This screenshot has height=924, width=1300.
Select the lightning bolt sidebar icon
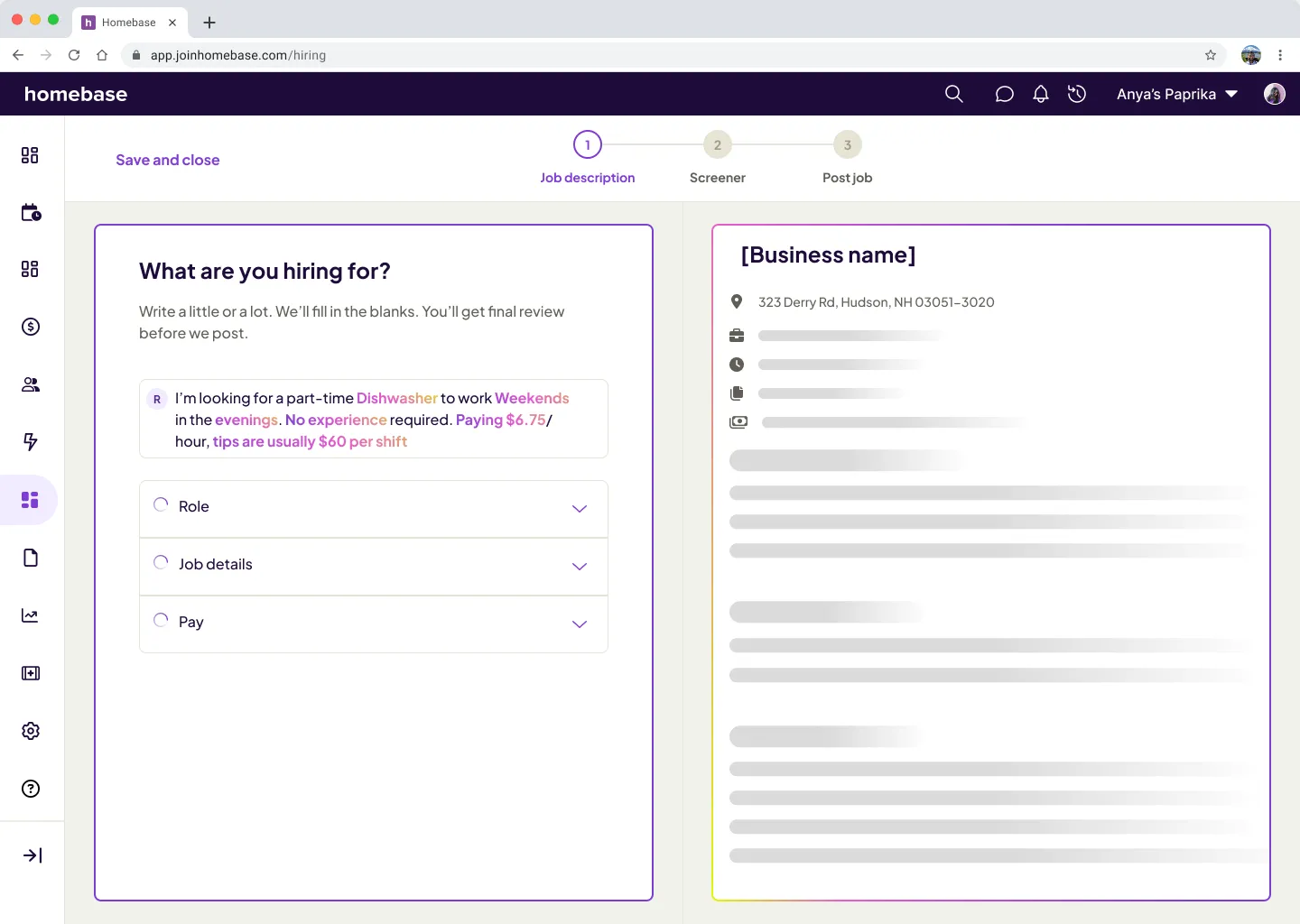(31, 442)
